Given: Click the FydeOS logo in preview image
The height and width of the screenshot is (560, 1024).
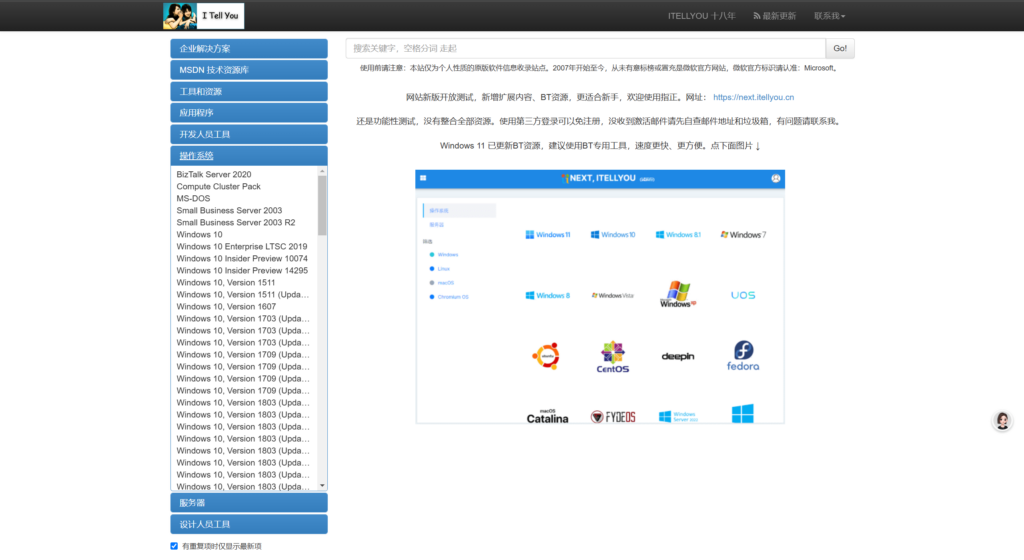Looking at the screenshot, I should (613, 417).
